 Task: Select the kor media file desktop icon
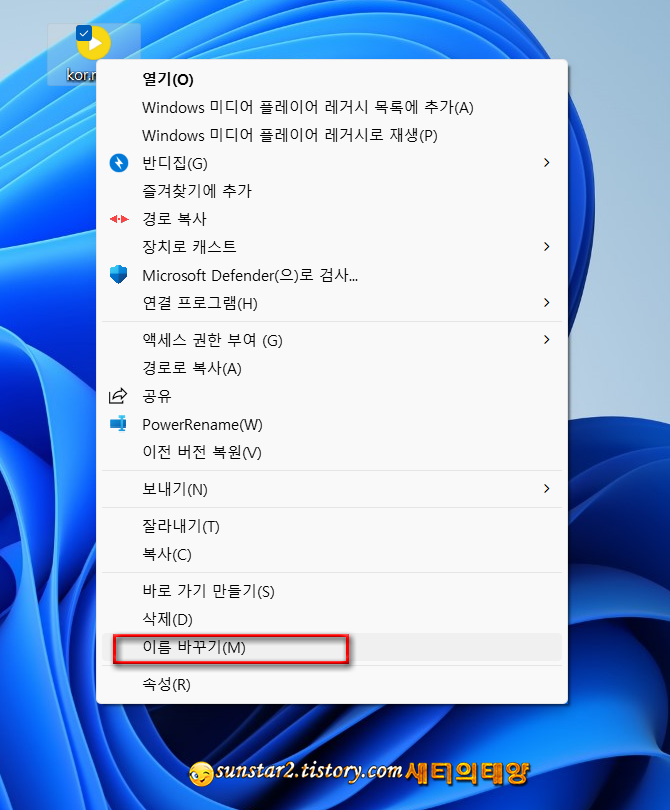point(94,54)
